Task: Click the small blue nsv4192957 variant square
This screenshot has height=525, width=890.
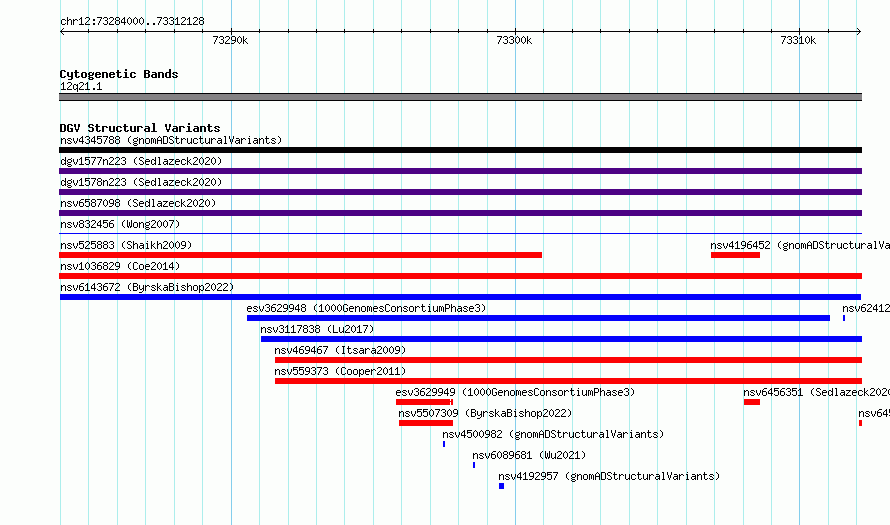Action: (x=501, y=486)
